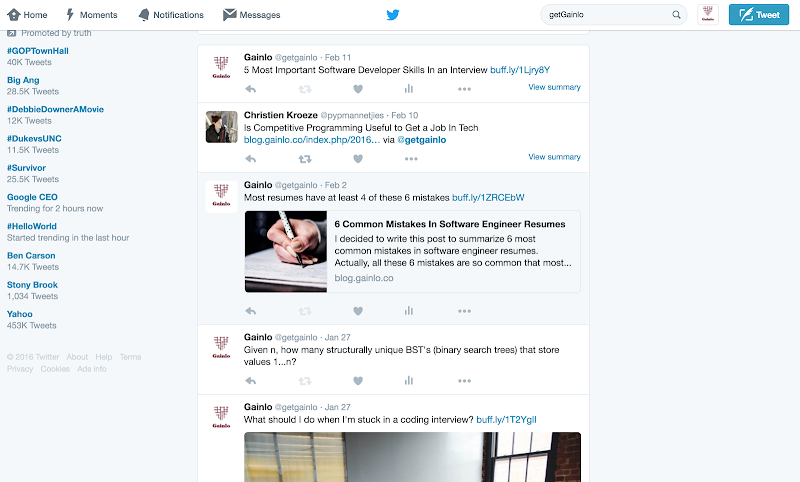Viewport: 800px width, 482px height.
Task: Click the Ads info footer link
Action: tap(92, 369)
